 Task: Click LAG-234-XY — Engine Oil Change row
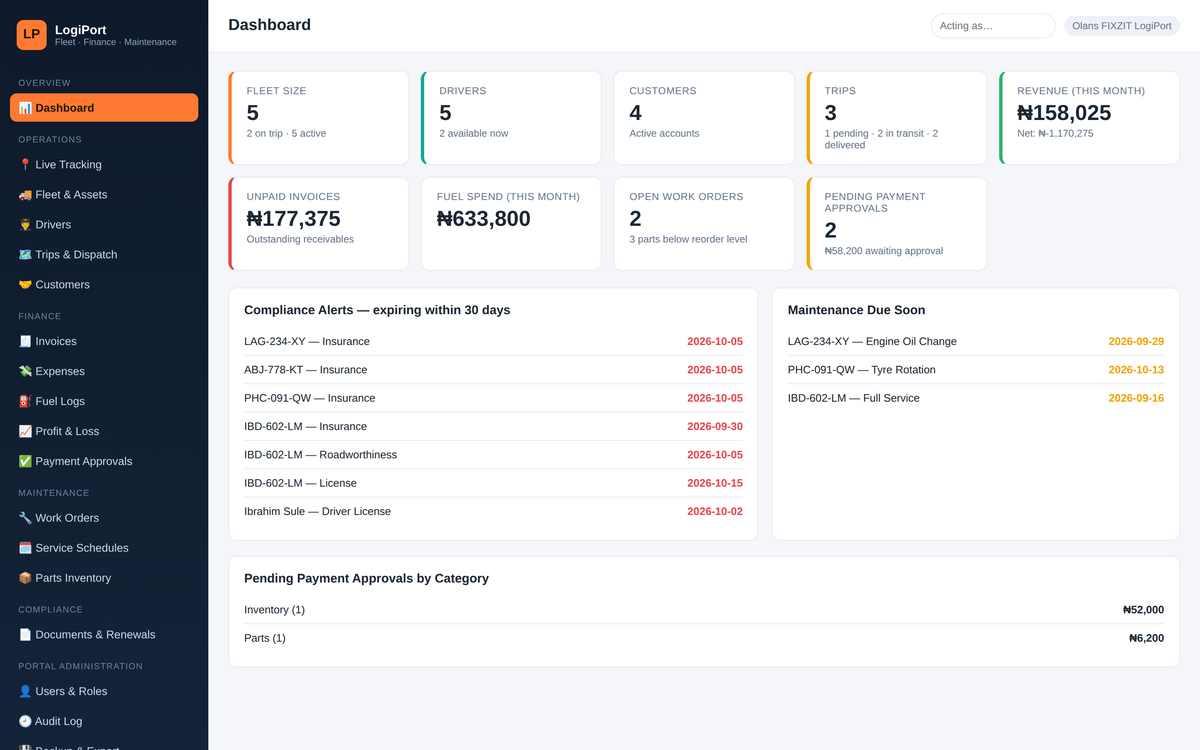976,342
